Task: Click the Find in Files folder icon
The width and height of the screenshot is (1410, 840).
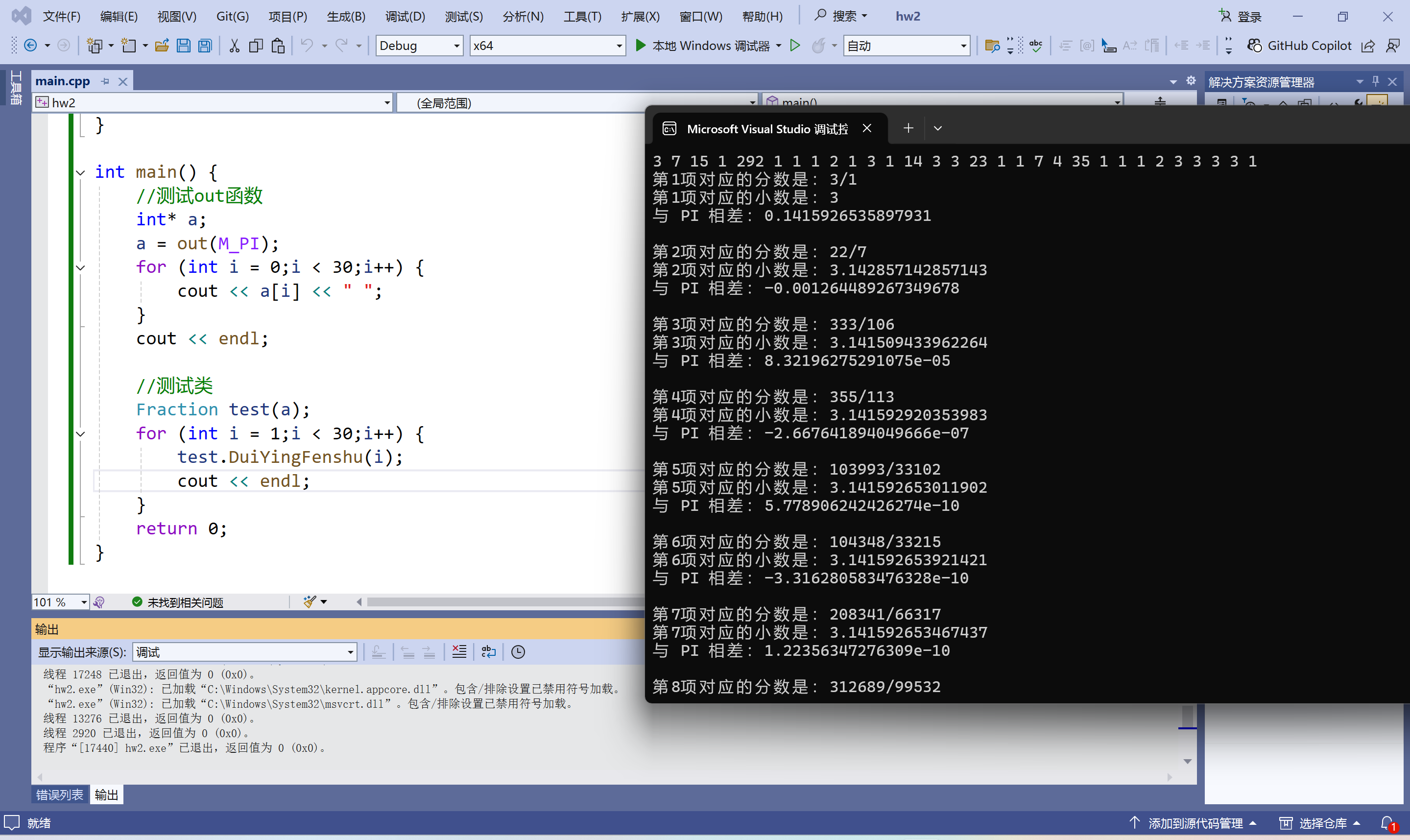Action: point(992,45)
